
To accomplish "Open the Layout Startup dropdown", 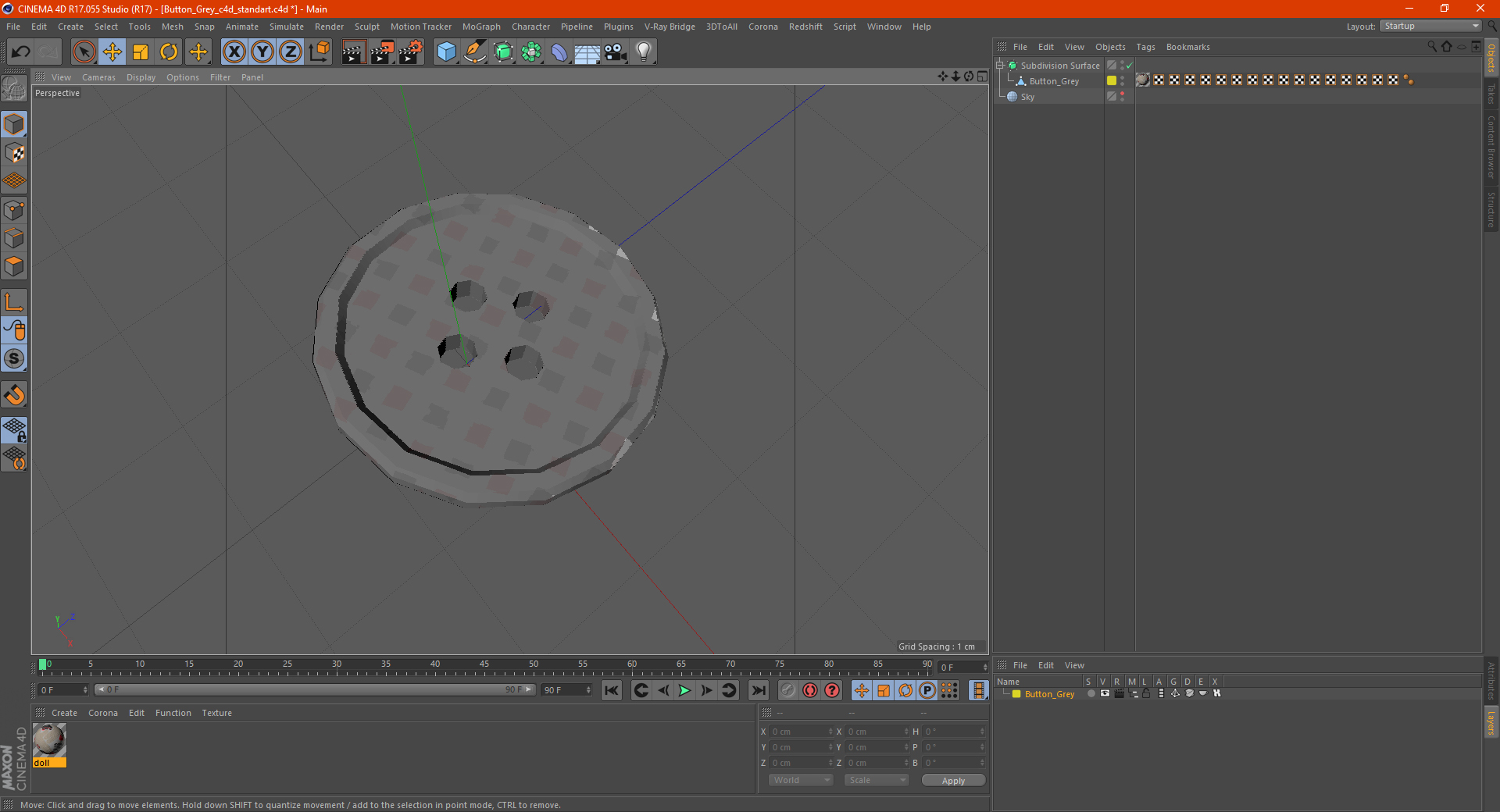I will point(1431,26).
